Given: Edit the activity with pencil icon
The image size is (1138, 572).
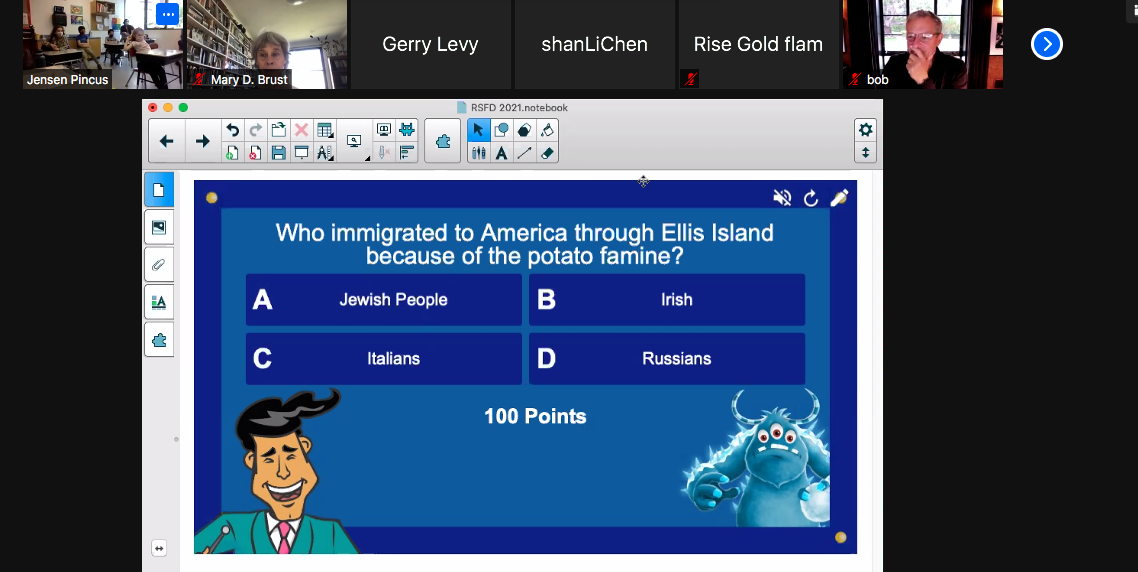Looking at the screenshot, I should click(839, 198).
